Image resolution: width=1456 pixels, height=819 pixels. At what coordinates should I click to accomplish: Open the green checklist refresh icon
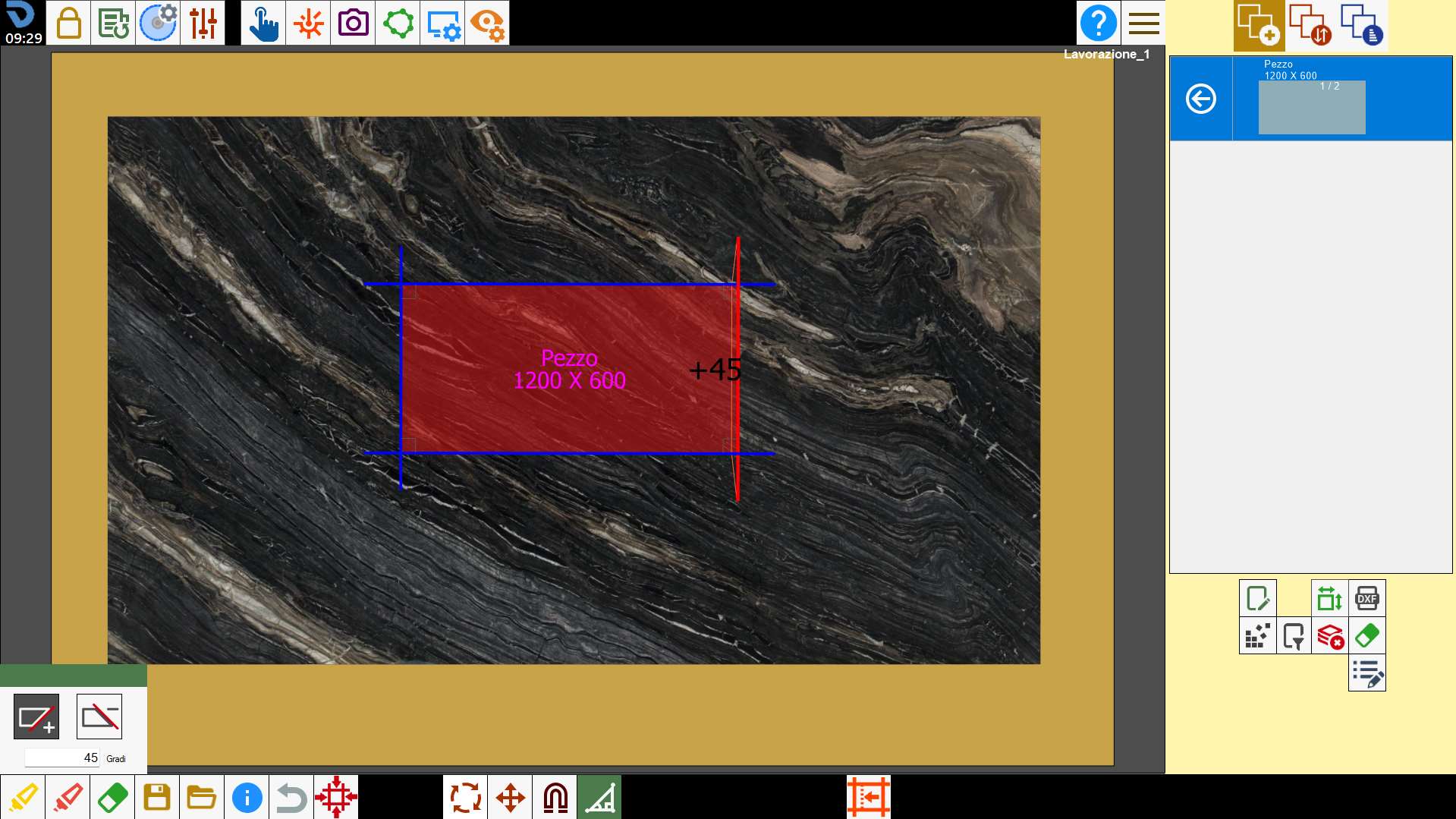(113, 23)
